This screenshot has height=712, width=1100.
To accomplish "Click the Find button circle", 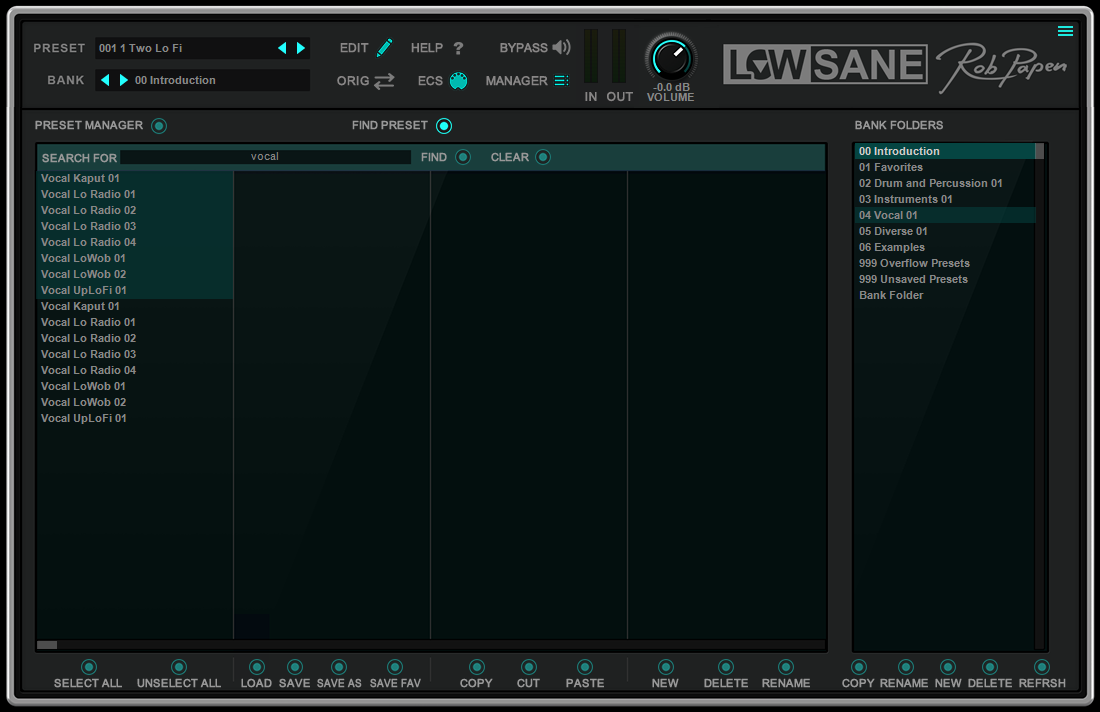I will [463, 157].
